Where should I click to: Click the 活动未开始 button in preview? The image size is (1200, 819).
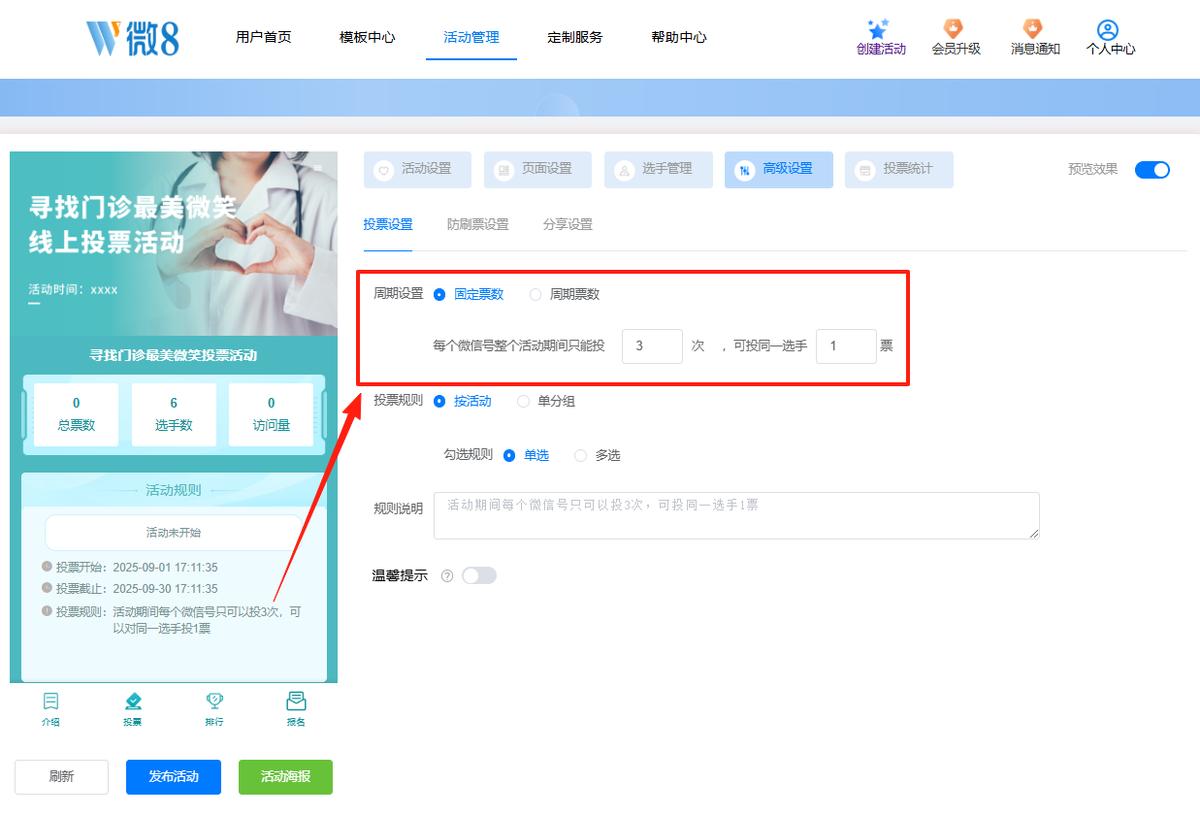174,533
